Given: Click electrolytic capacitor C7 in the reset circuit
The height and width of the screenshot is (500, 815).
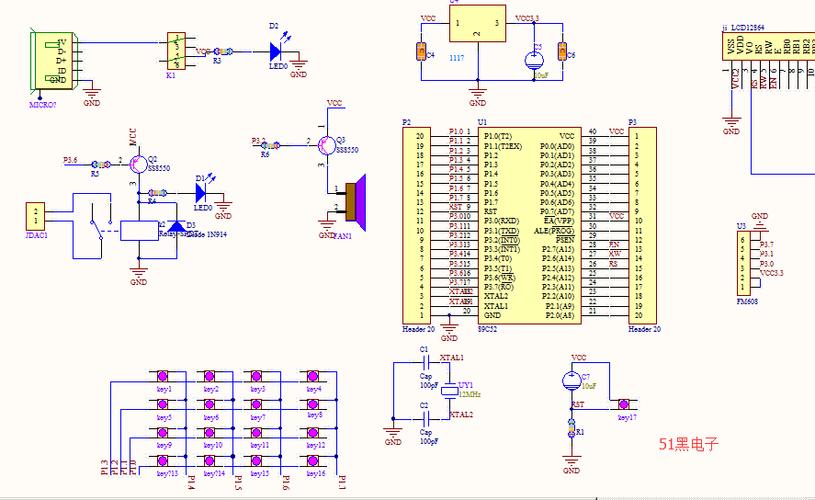Looking at the screenshot, I should (572, 381).
